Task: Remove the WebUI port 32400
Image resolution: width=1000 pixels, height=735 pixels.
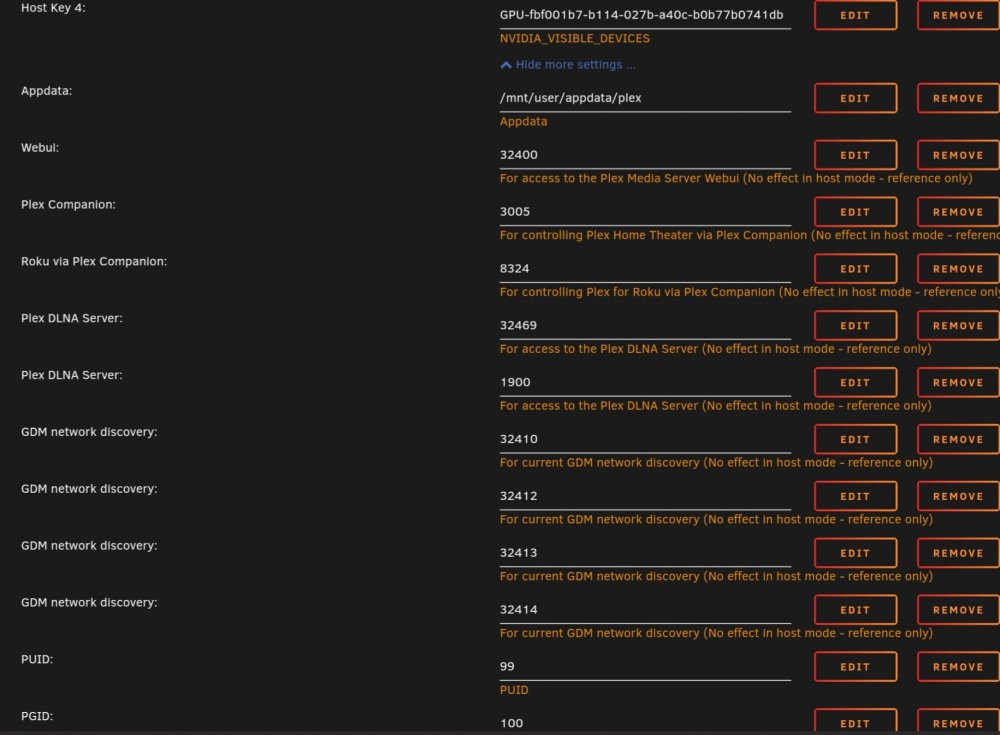Action: click(958, 155)
